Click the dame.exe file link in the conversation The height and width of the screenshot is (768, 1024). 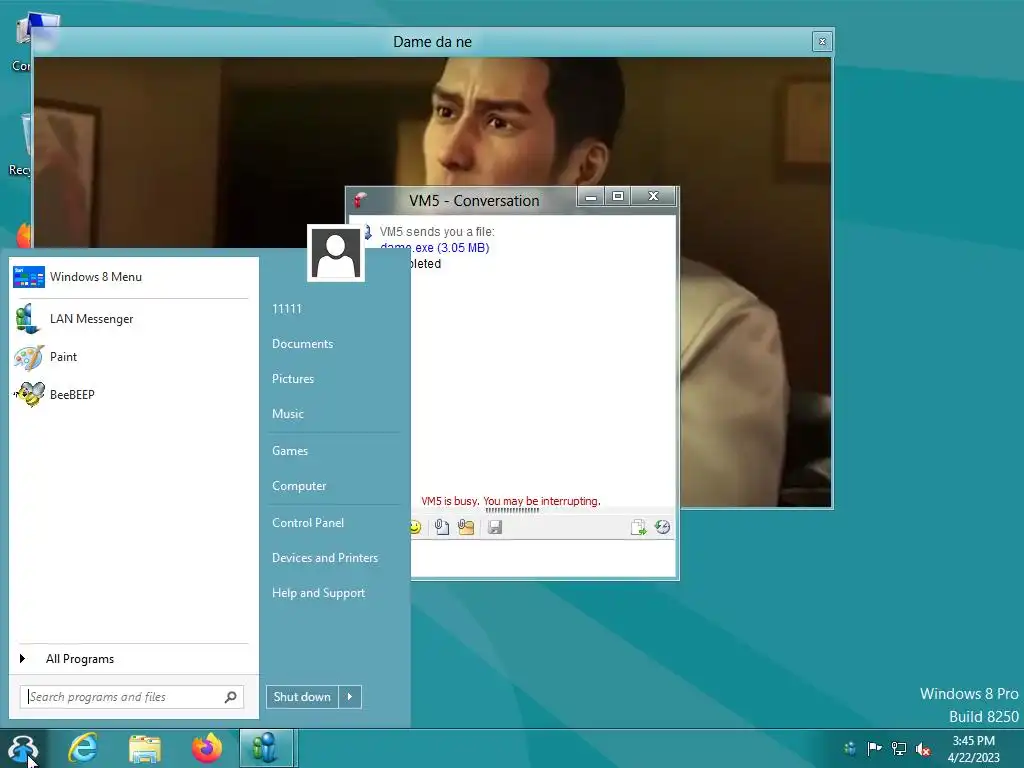tap(435, 248)
